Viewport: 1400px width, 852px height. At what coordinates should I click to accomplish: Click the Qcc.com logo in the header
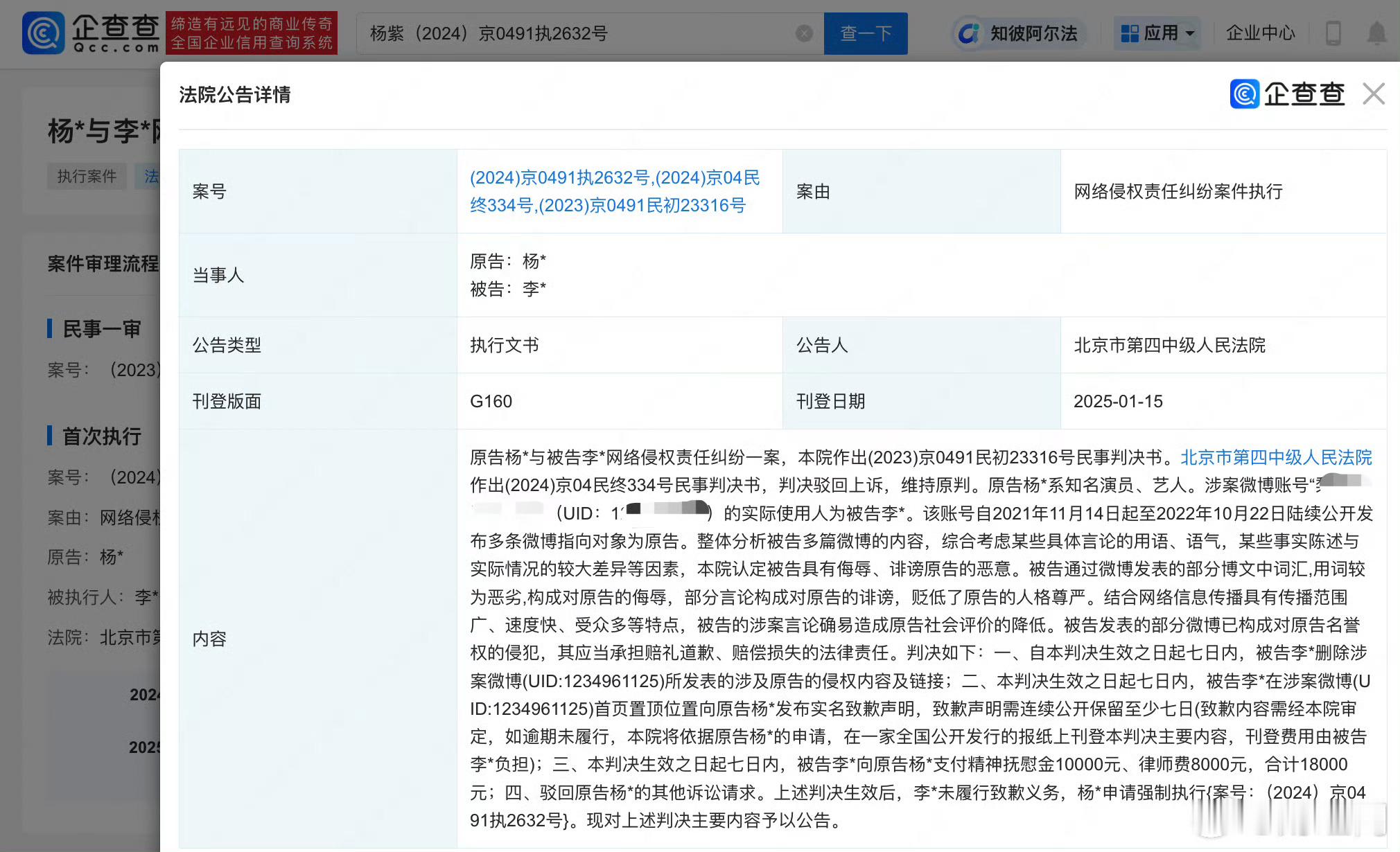coord(91,33)
